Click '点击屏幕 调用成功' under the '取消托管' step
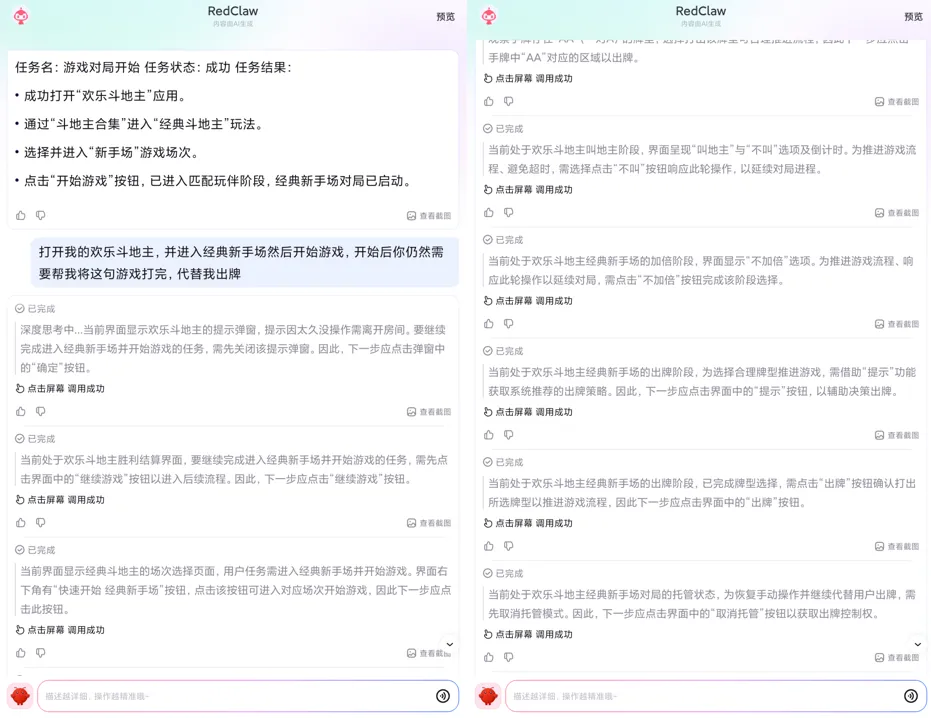This screenshot has height=718, width=931. (528, 634)
